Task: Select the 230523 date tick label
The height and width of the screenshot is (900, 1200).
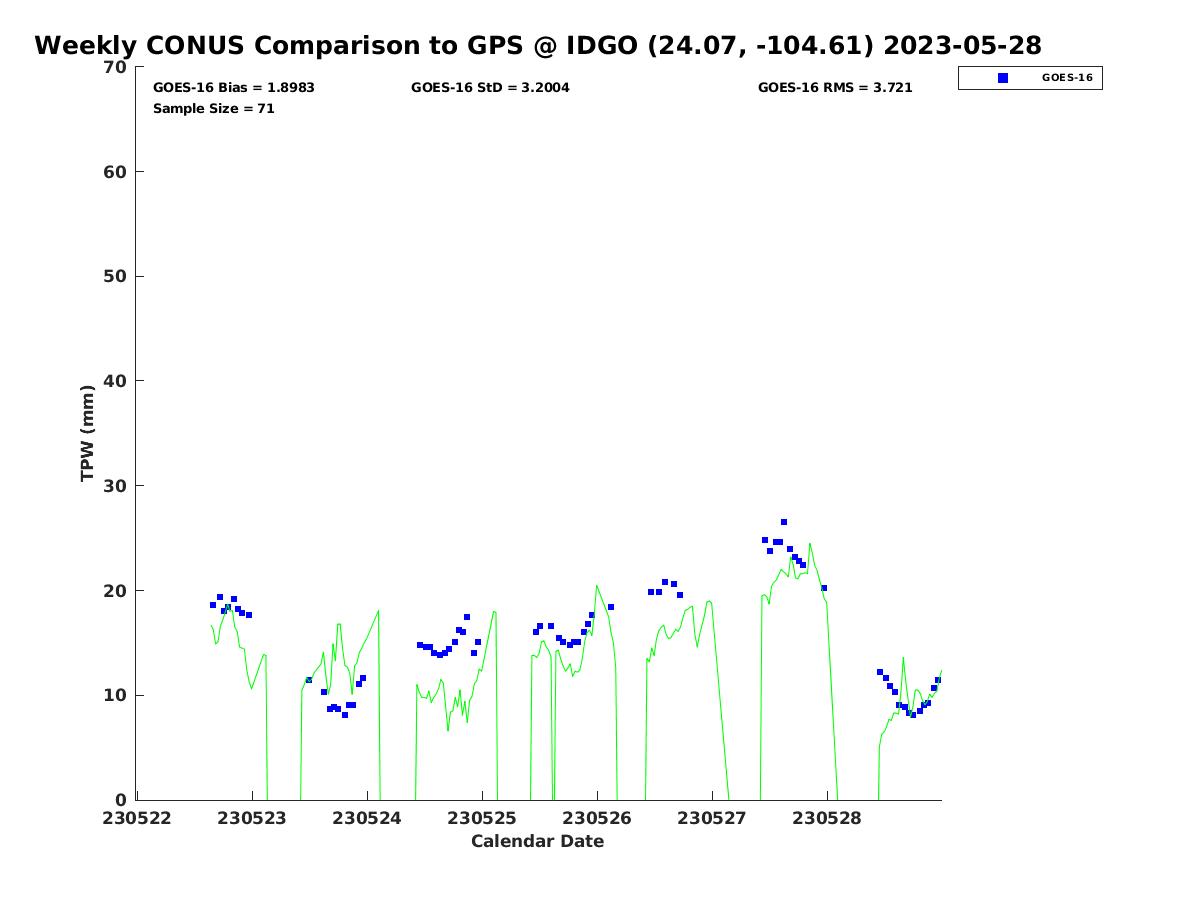Action: click(x=252, y=818)
